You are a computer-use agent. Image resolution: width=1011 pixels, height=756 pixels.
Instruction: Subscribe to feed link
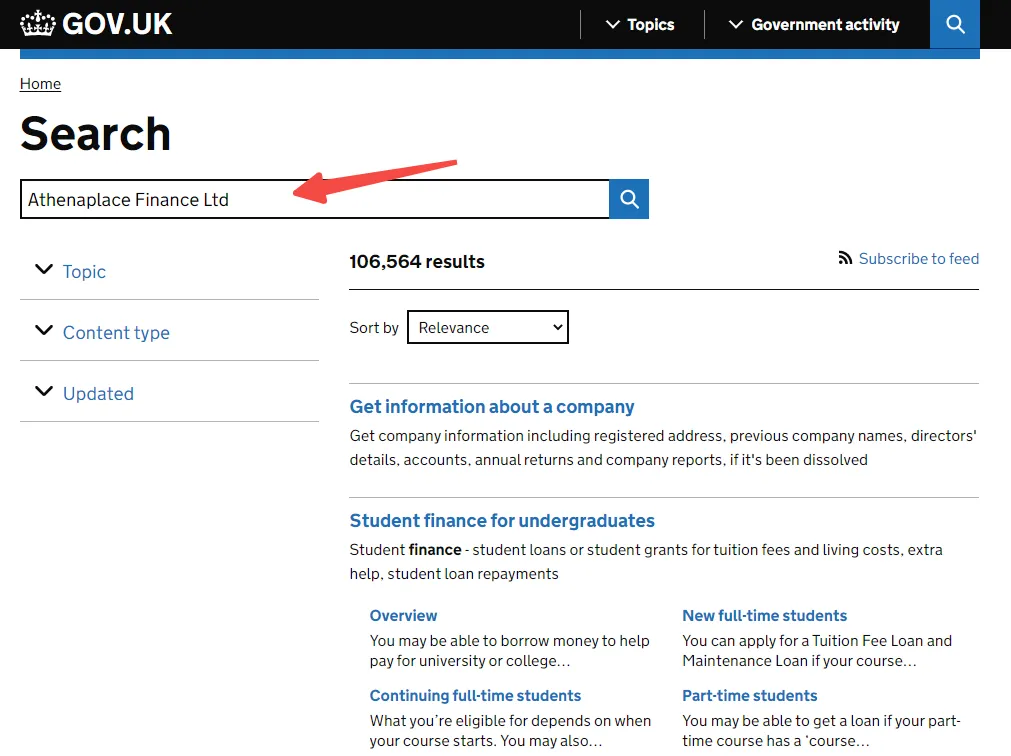click(x=919, y=258)
